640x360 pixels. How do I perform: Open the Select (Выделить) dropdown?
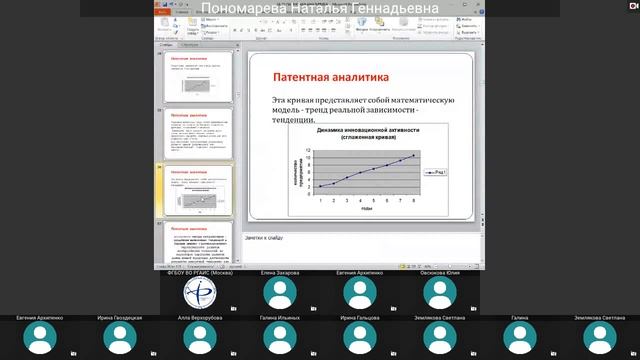(x=468, y=32)
